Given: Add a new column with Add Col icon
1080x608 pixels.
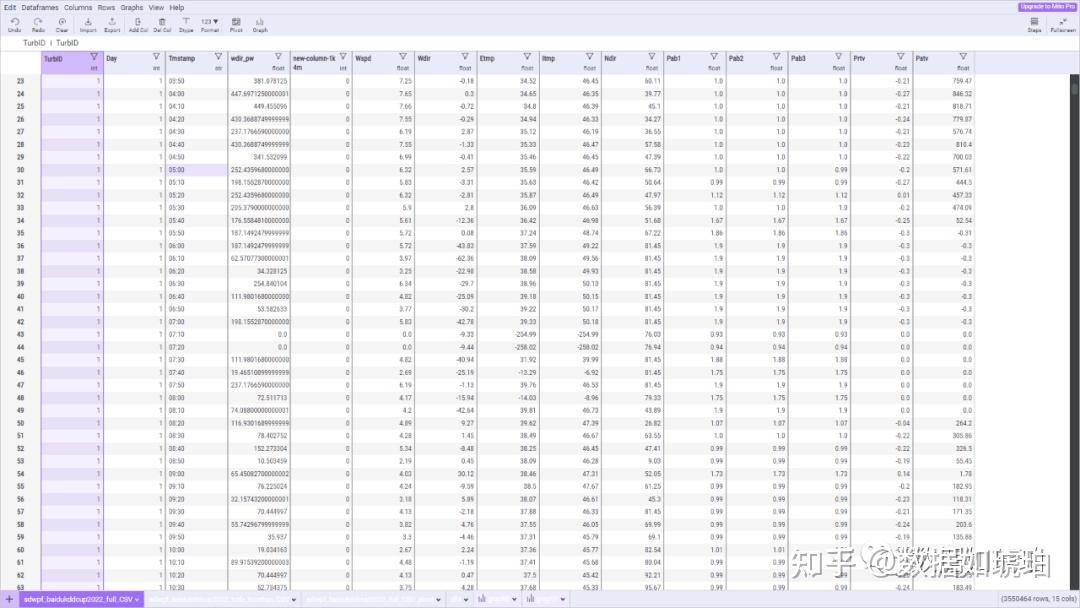Looking at the screenshot, I should [x=136, y=23].
